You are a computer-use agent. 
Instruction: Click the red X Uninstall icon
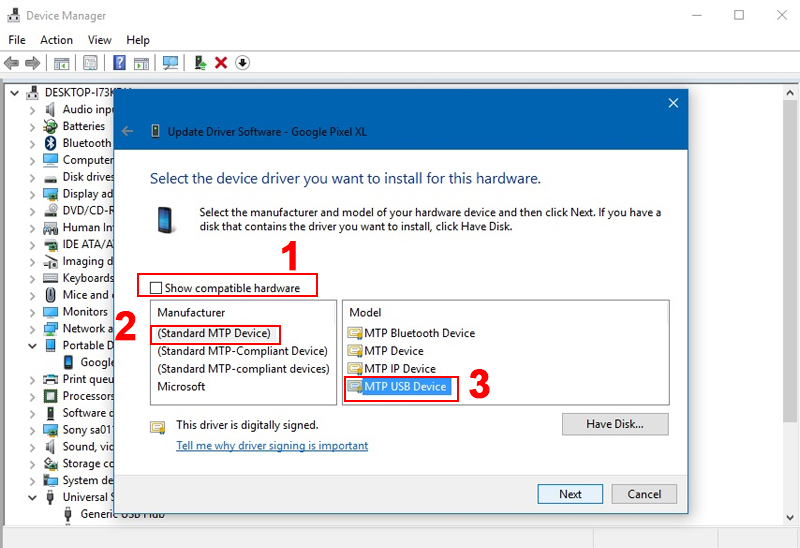(x=221, y=63)
